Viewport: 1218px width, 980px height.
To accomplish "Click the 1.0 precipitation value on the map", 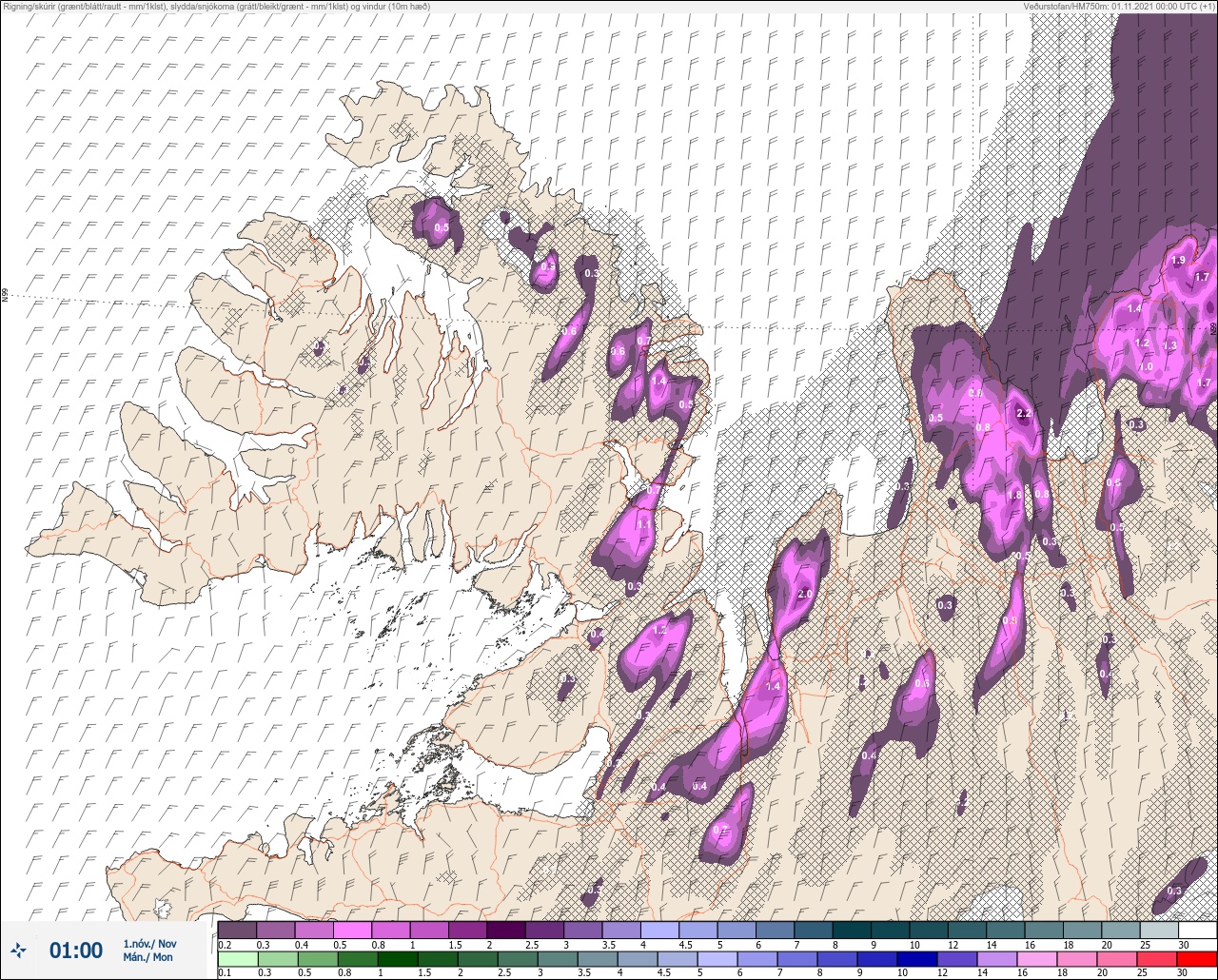I will point(1147,367).
